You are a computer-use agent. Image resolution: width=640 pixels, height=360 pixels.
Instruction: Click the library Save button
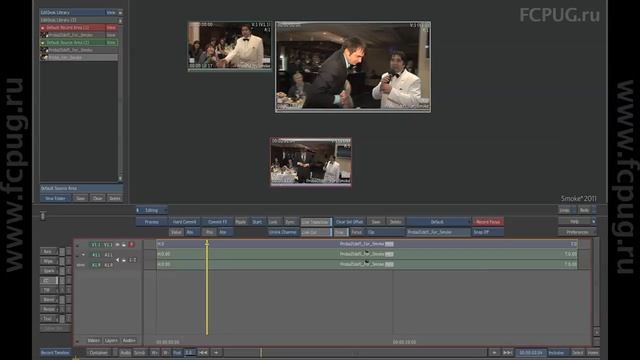pyautogui.click(x=80, y=198)
